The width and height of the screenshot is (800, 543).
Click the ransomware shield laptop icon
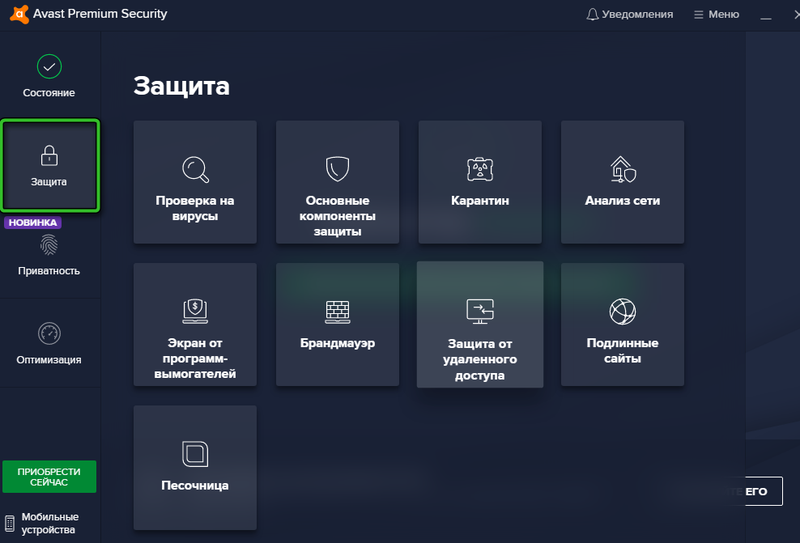click(x=195, y=311)
